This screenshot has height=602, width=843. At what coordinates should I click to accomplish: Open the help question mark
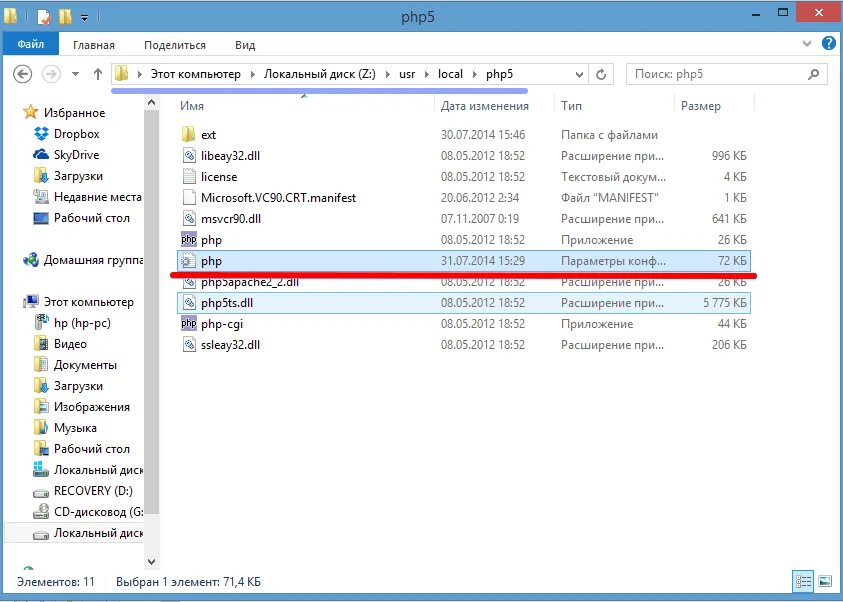pyautogui.click(x=828, y=44)
